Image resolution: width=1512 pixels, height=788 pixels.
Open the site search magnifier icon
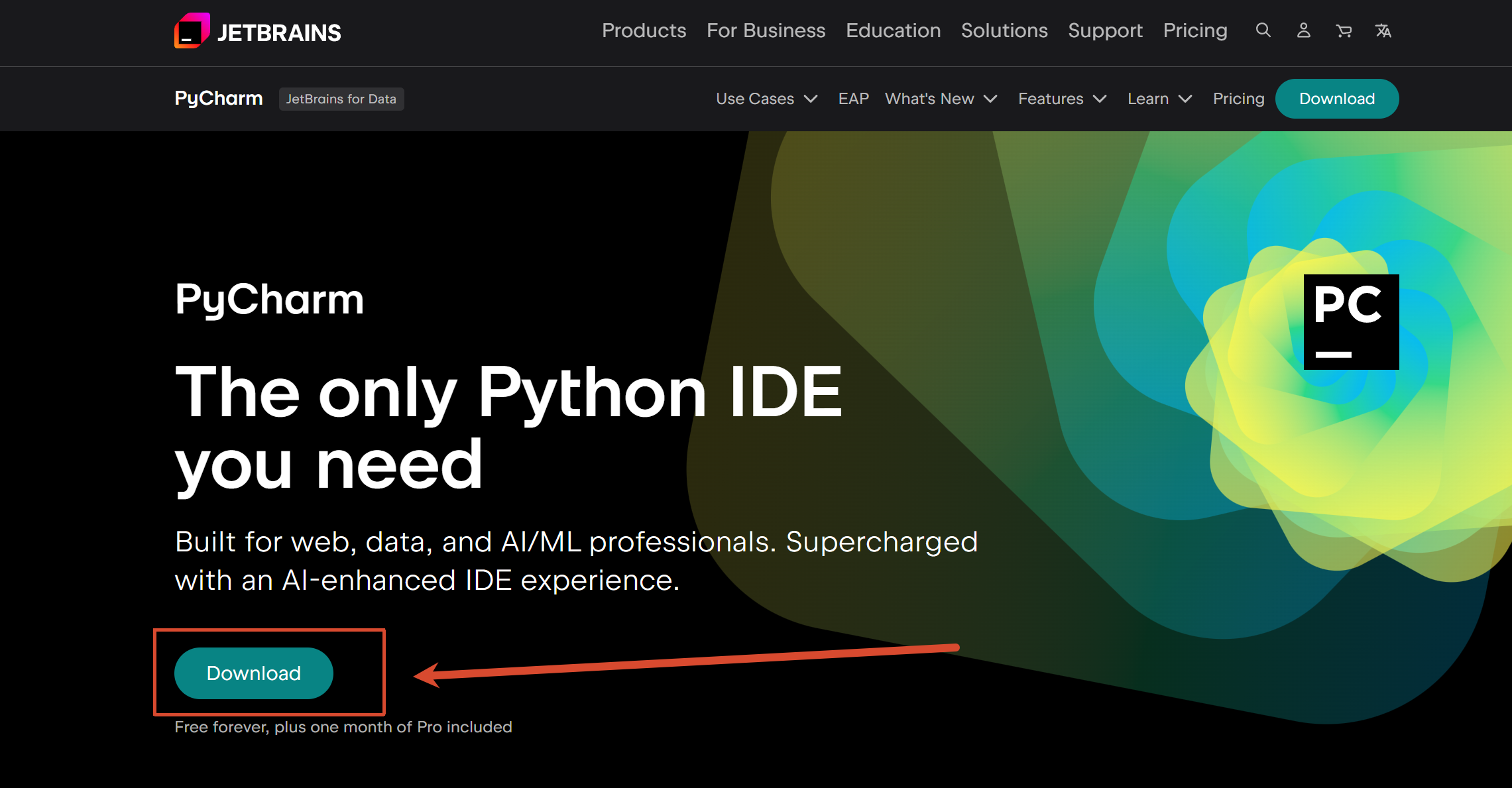(1263, 30)
